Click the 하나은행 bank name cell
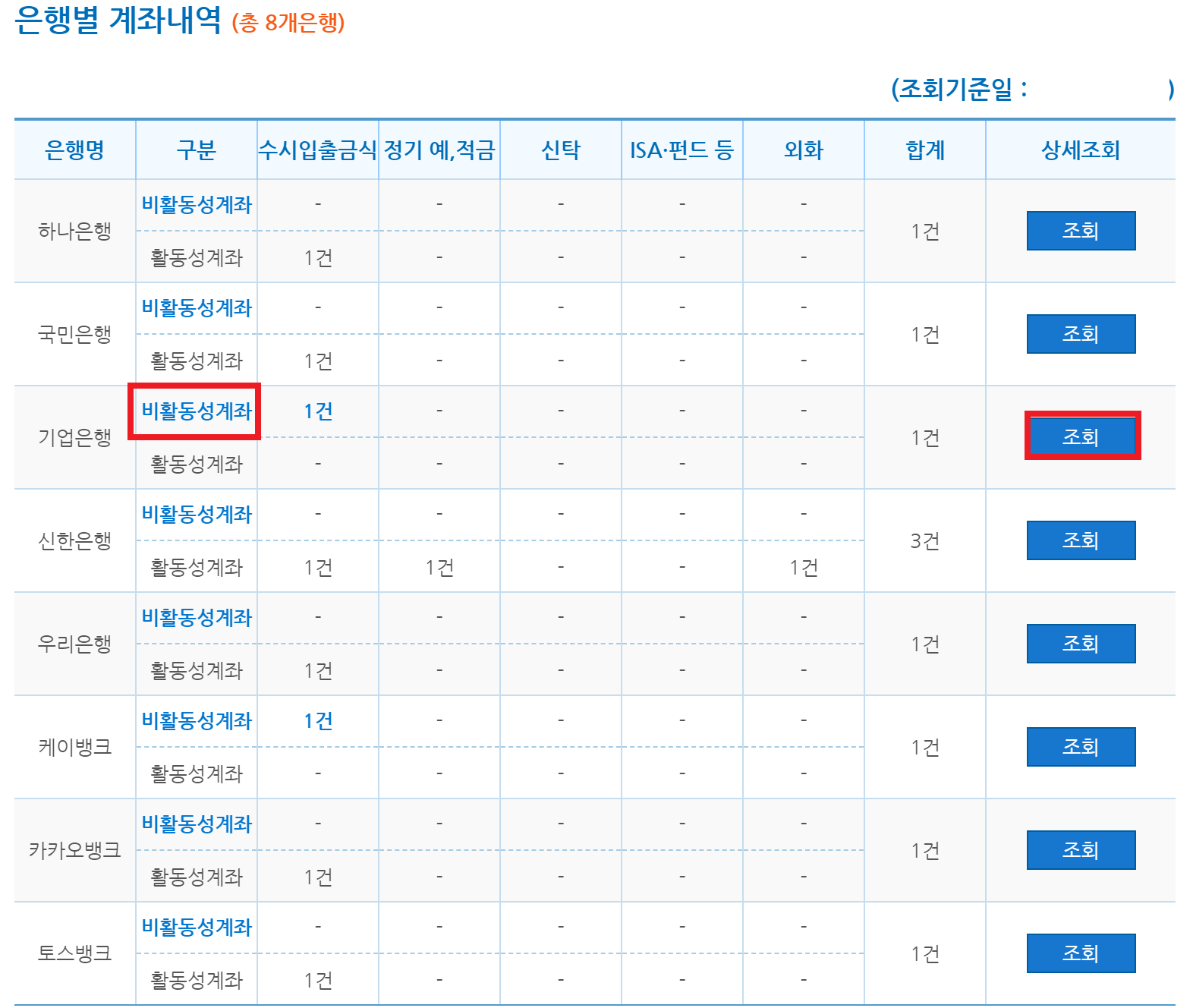The width and height of the screenshot is (1193, 1008). 75,231
